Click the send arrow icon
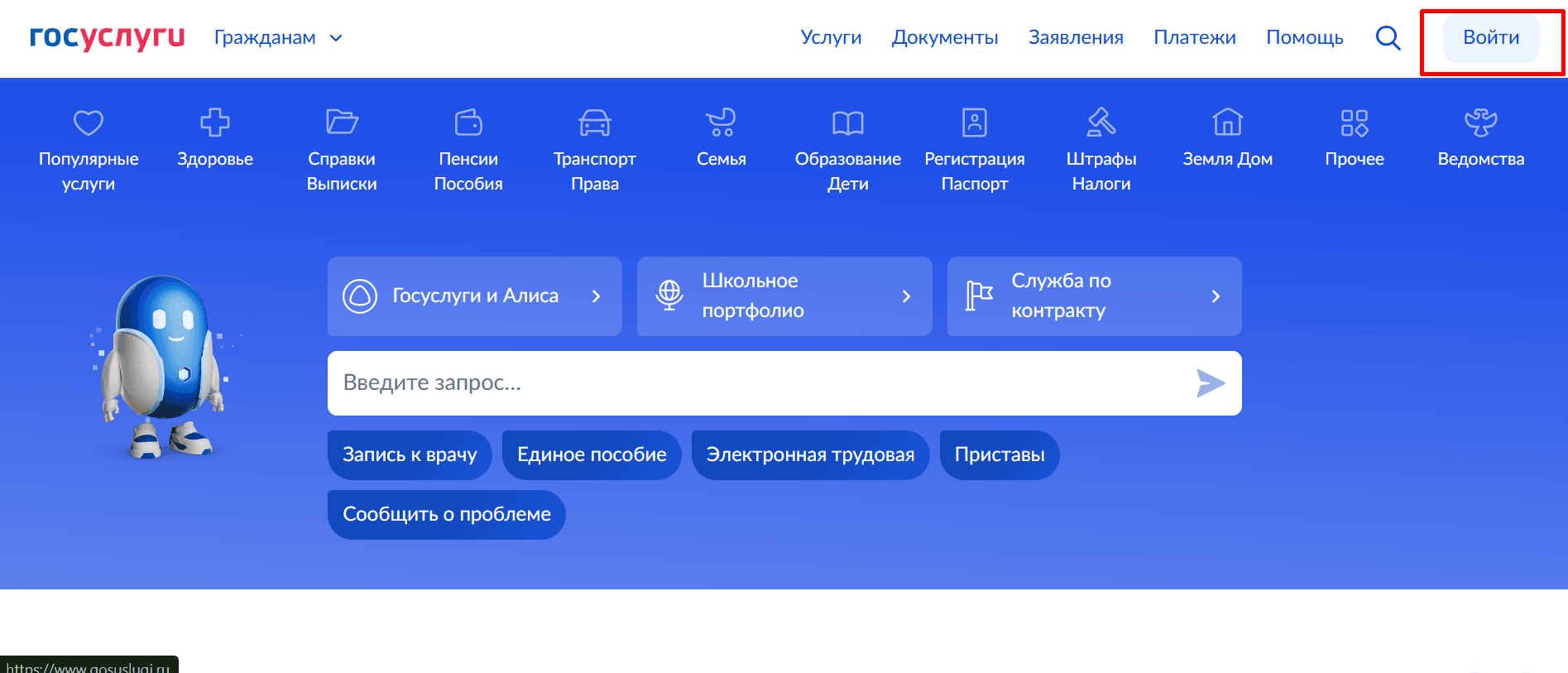 coord(1211,383)
